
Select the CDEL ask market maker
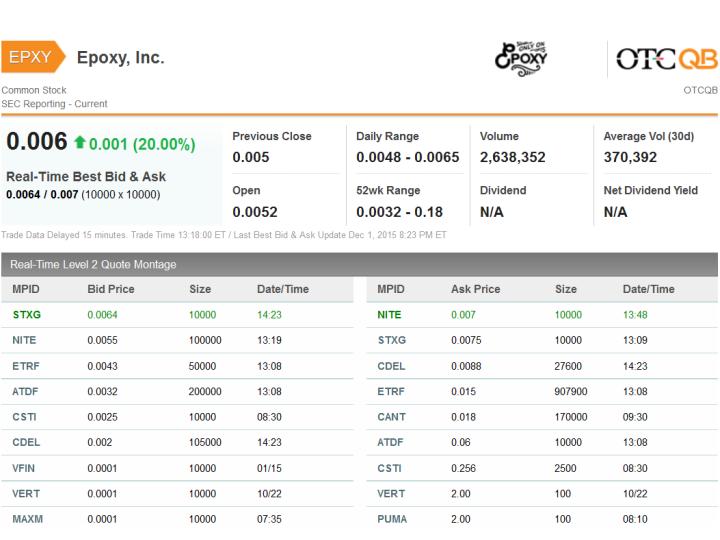[391, 366]
